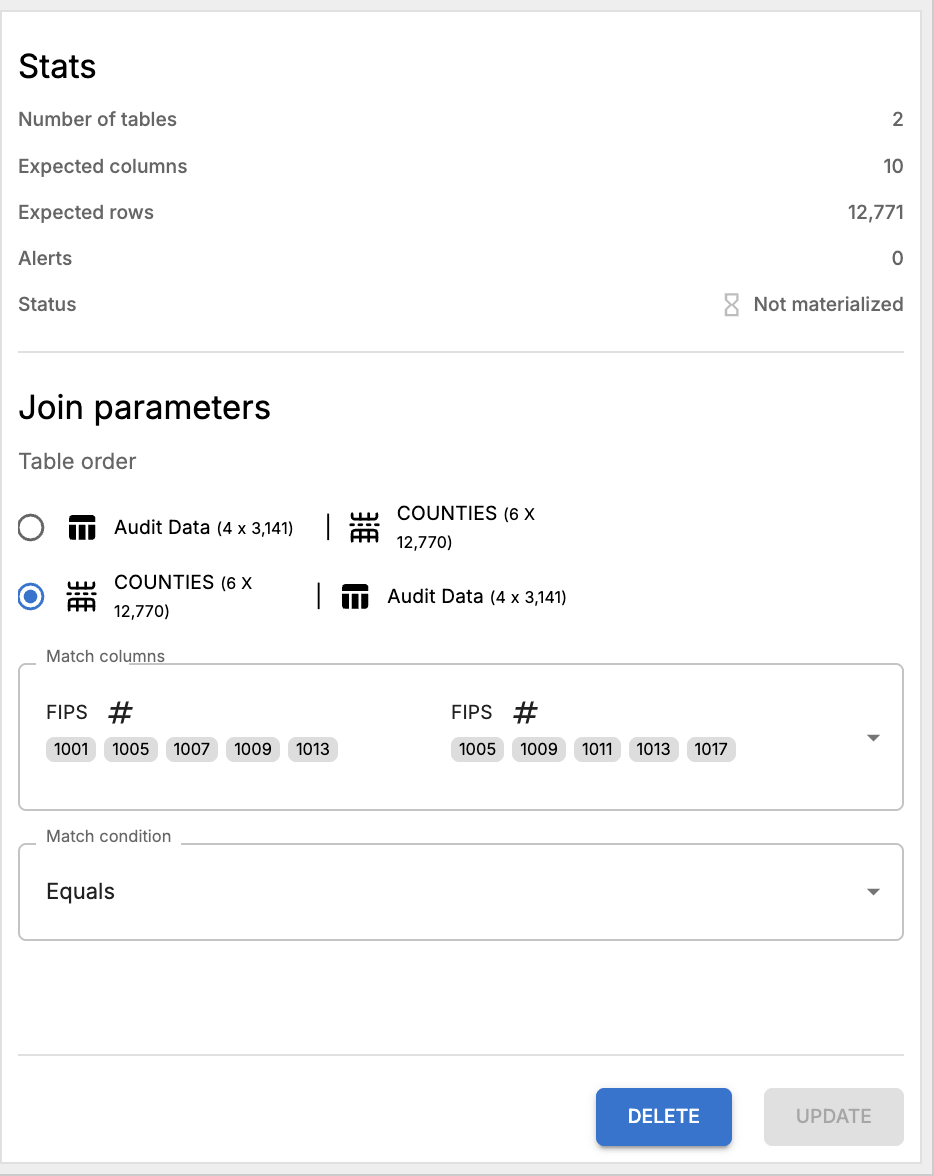Select COUNTIES first table order radio
Screen dimensions: 934x1176
[x=31, y=597]
